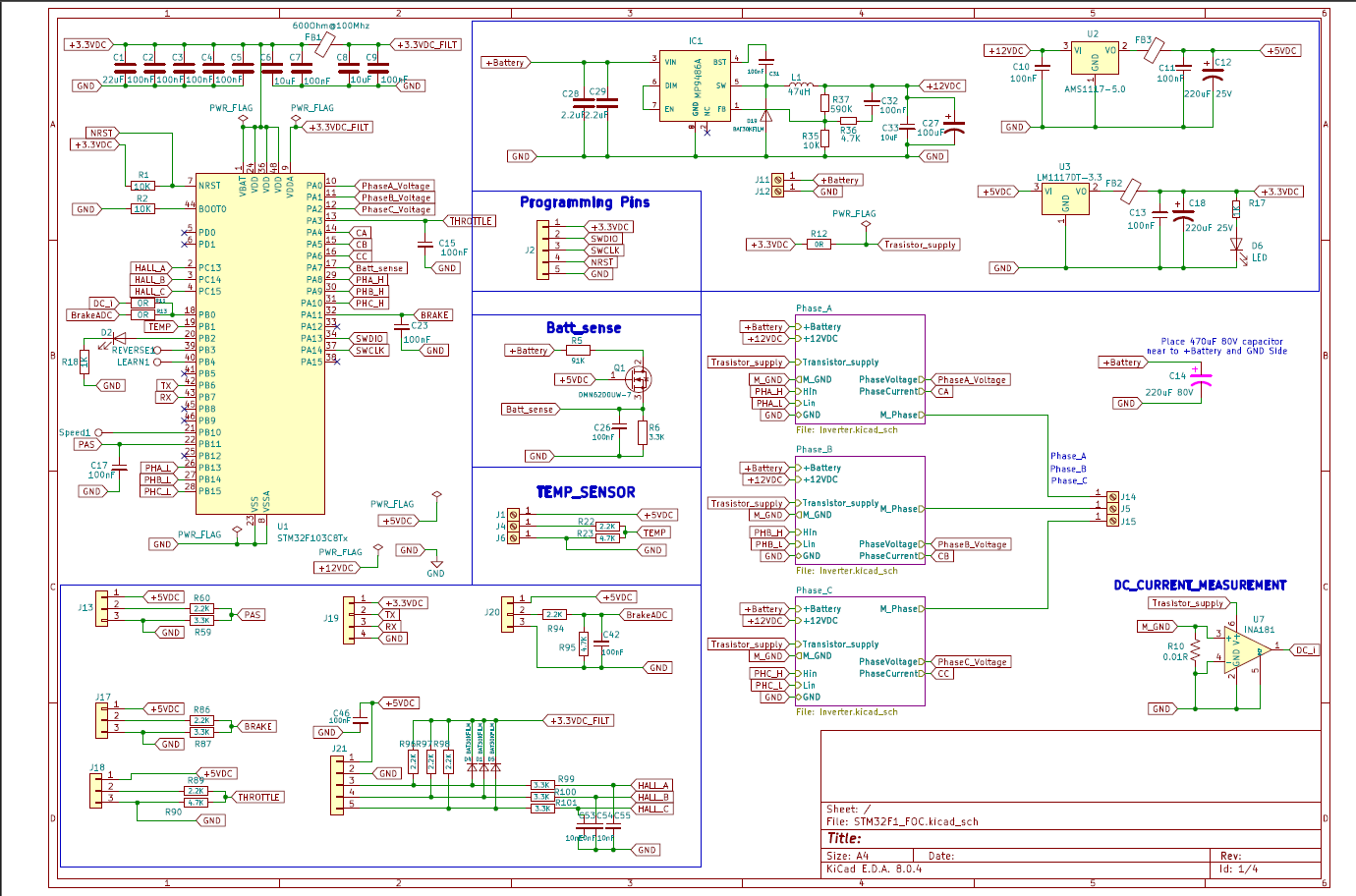Select the AMS1117-5.0 regulator U2 symbol
The image size is (1356, 896).
tap(1095, 58)
